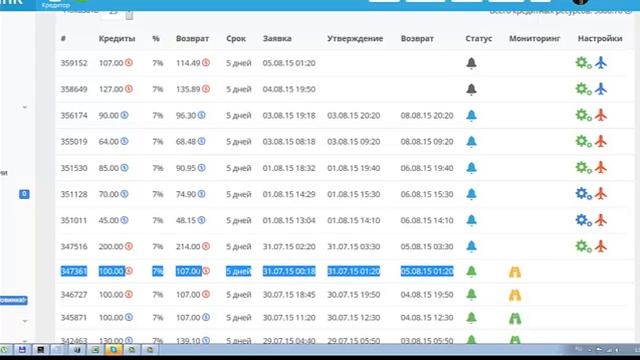Screen dimensions: 640x360
Task: Sort table by Статус column header
Action: click(478, 38)
